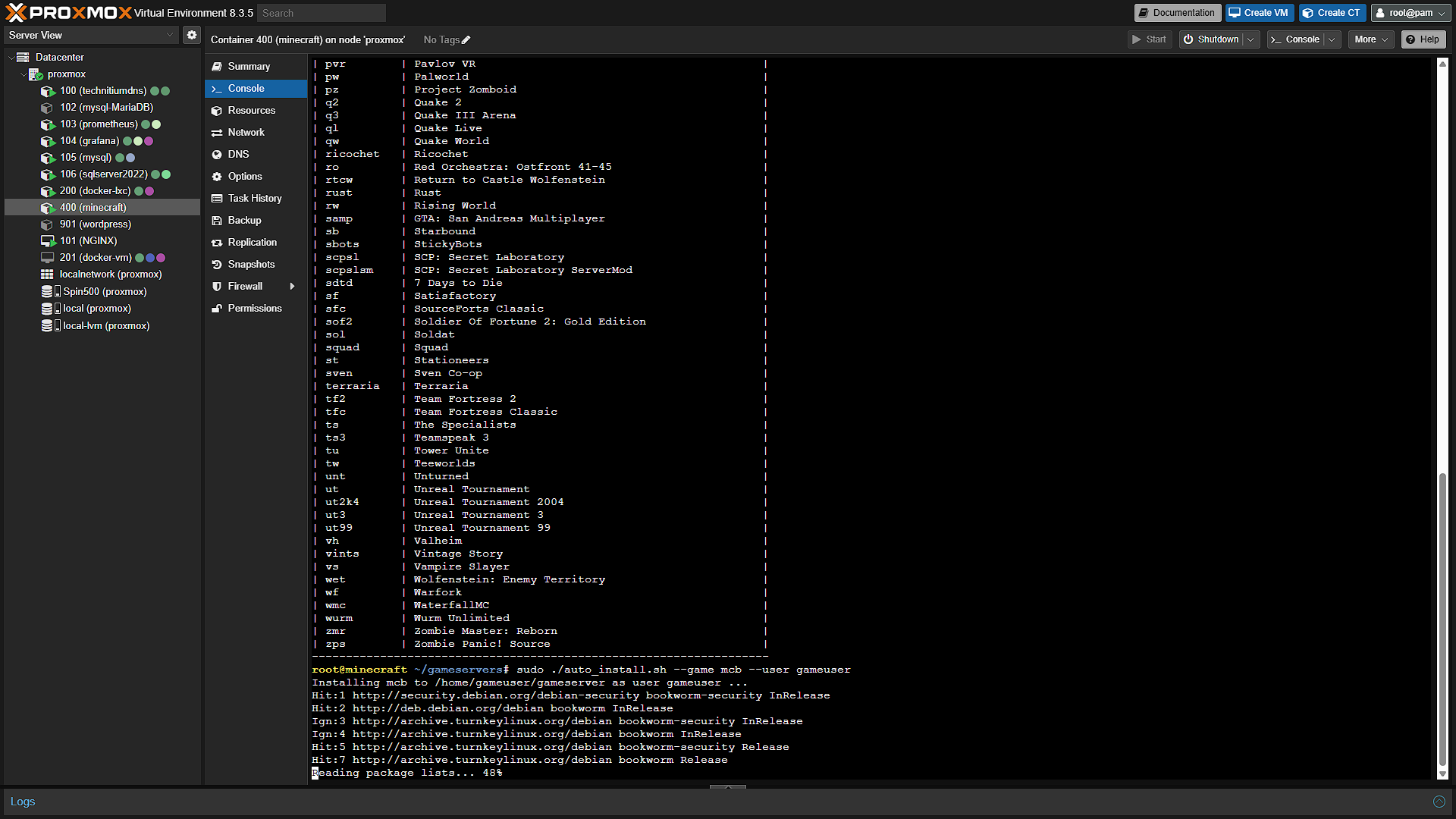Click the Create CT button
Screen dimensions: 1456x819
click(x=1332, y=13)
